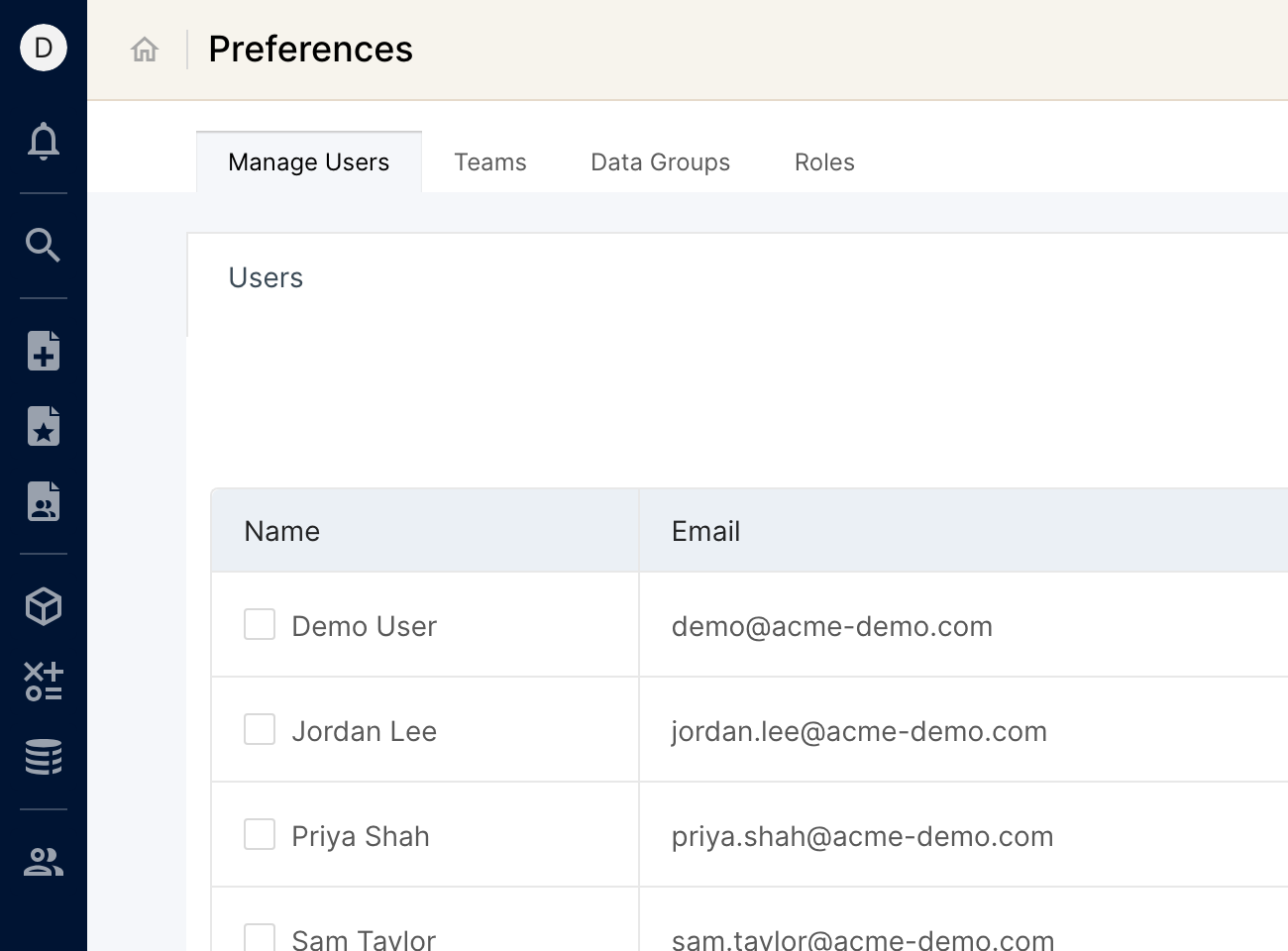This screenshot has height=951, width=1288.
Task: Open the database stack icon
Action: pos(44,757)
